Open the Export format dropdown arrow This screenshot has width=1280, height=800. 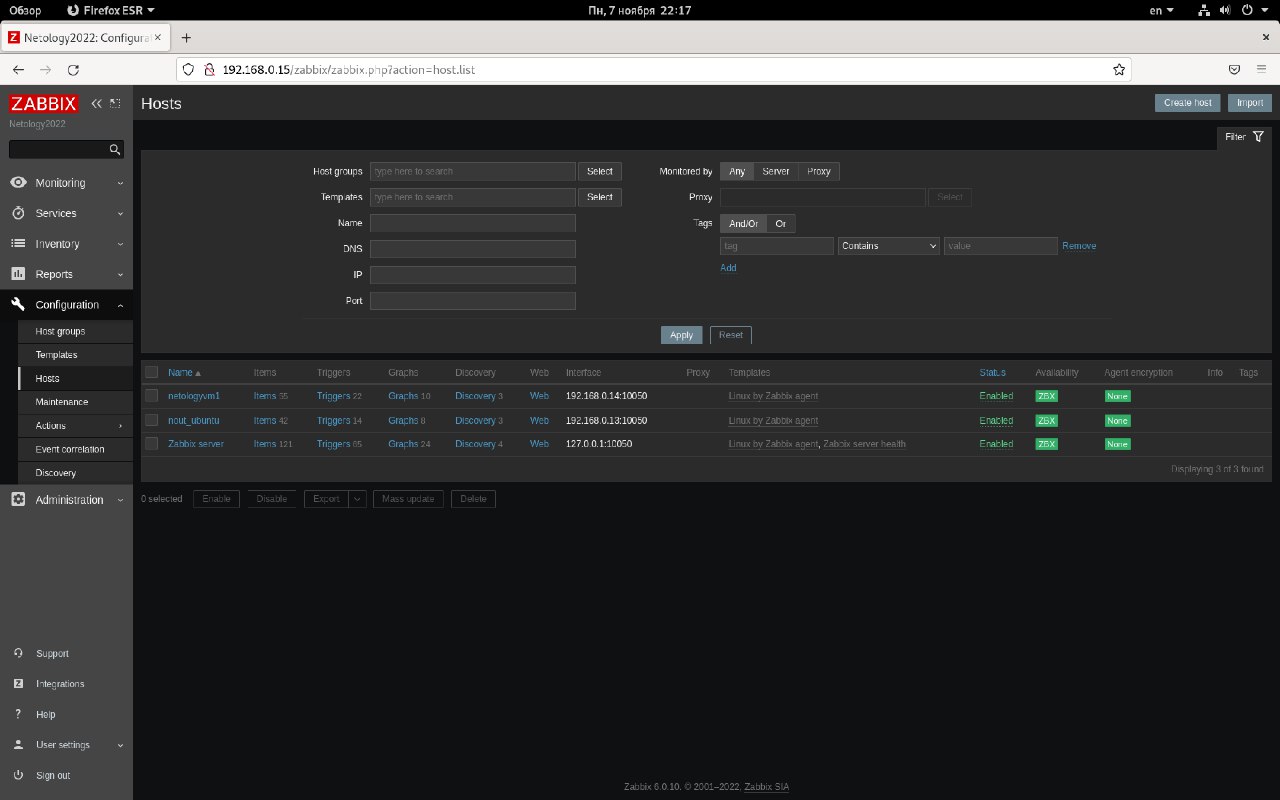coord(358,498)
